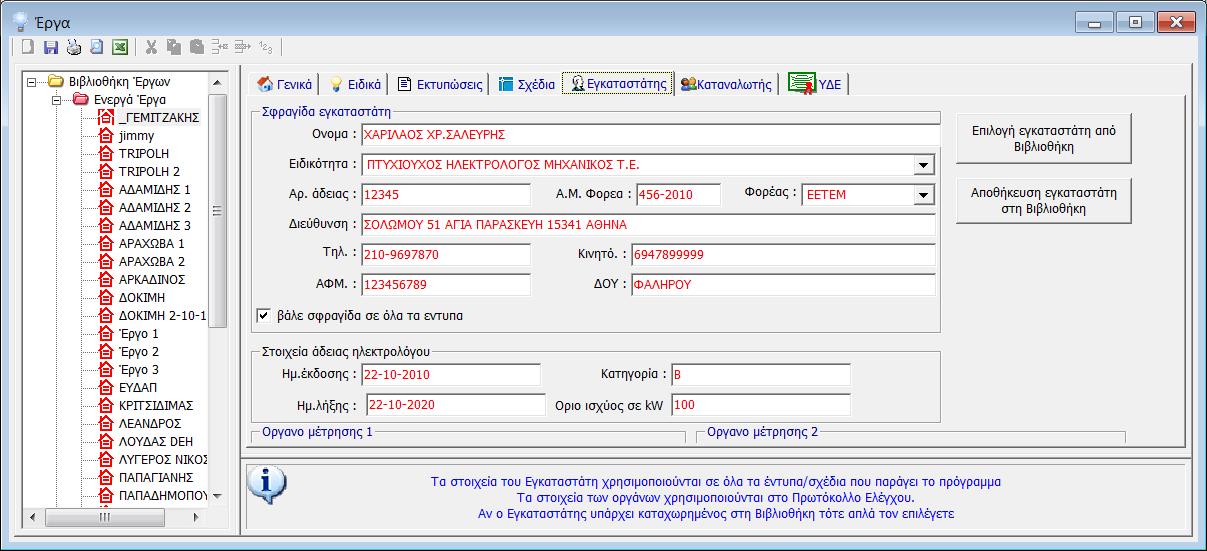Toggle 'βάλε σφραγίδα σε όλα τα εντυπα' checkbox
The image size is (1207, 551).
pos(264,315)
